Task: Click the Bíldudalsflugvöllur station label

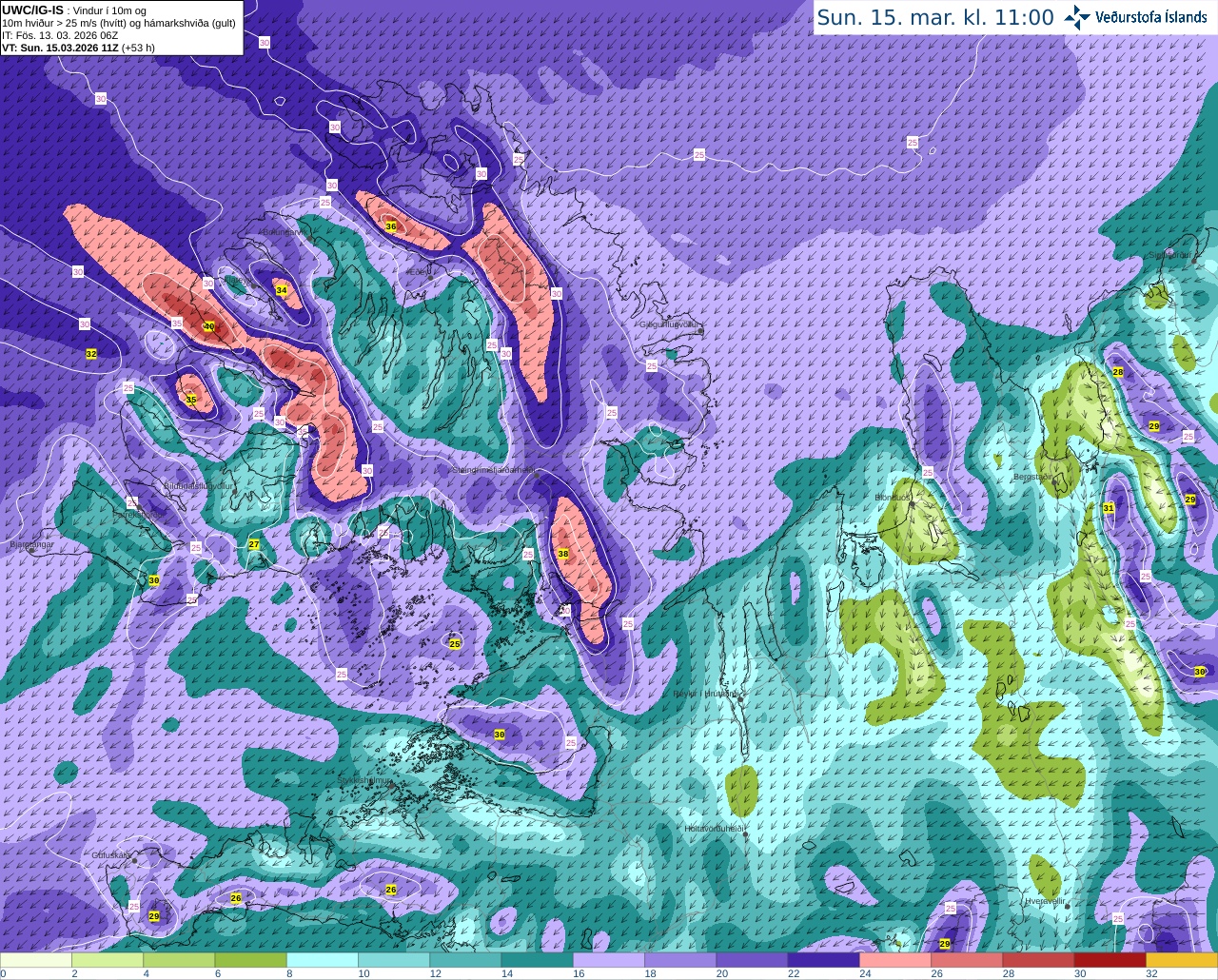Action: 199,485
